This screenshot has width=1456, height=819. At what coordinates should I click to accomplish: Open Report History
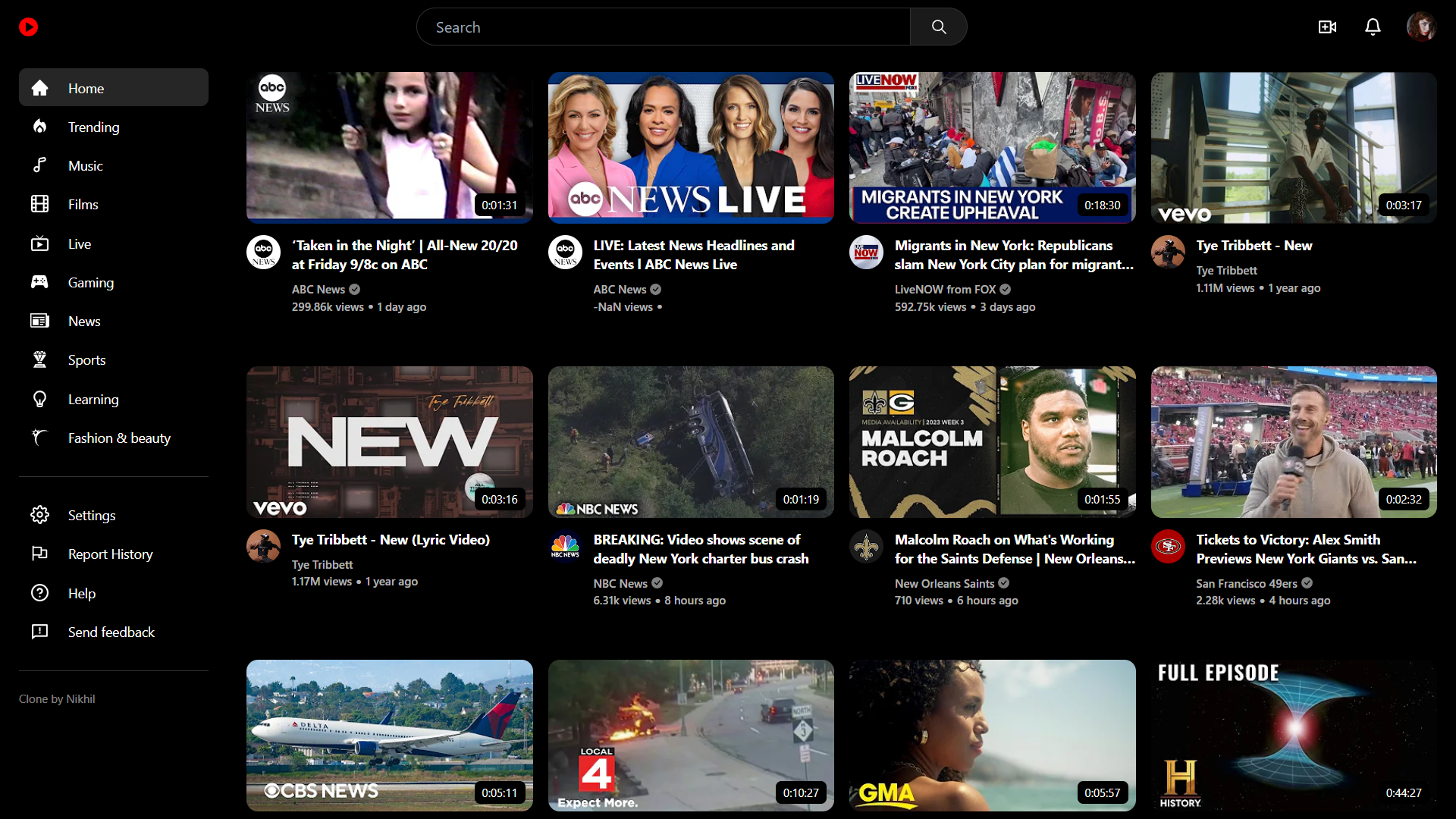click(x=110, y=554)
